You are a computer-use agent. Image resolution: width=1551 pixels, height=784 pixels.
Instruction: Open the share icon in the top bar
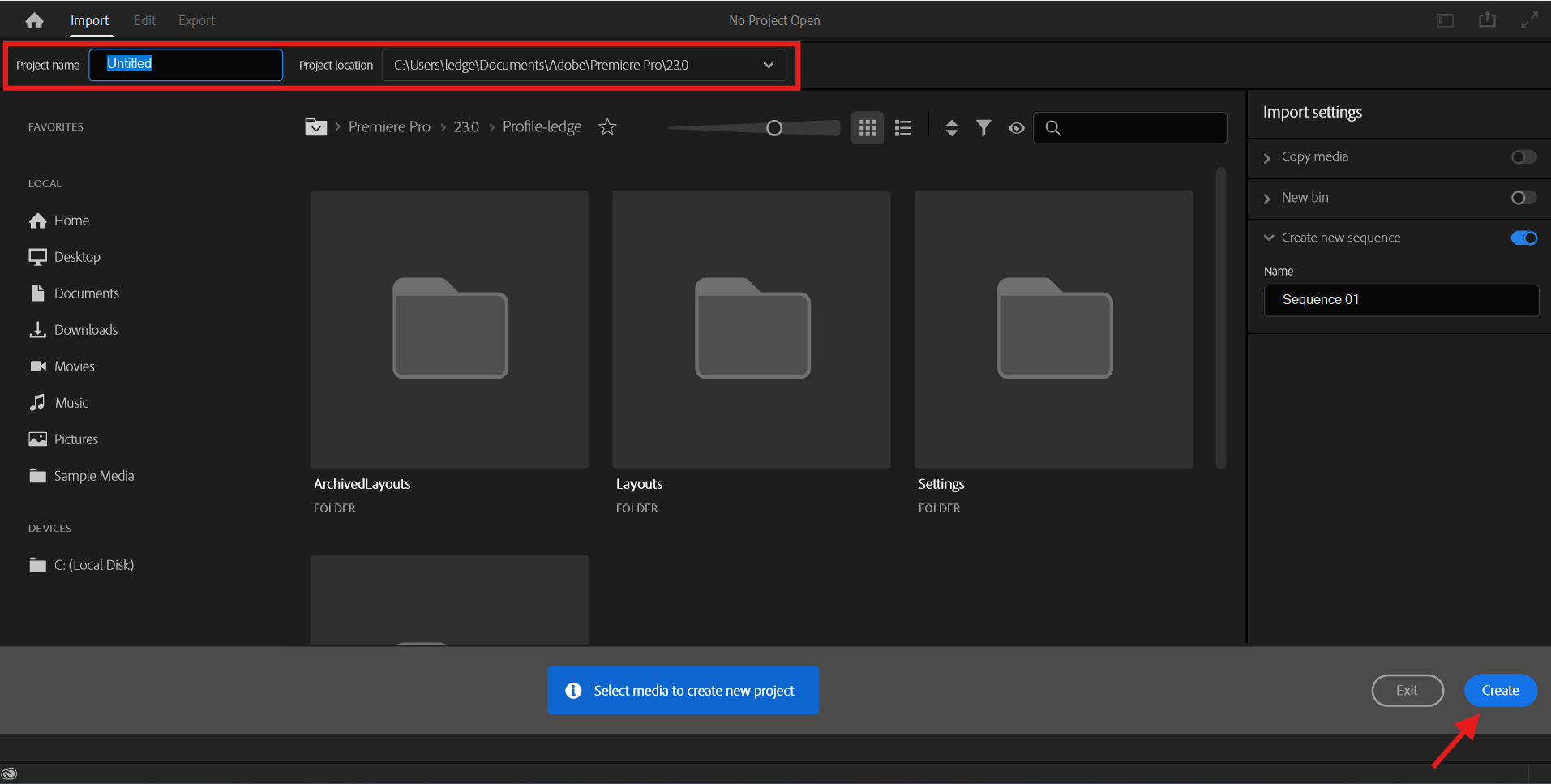(1487, 19)
